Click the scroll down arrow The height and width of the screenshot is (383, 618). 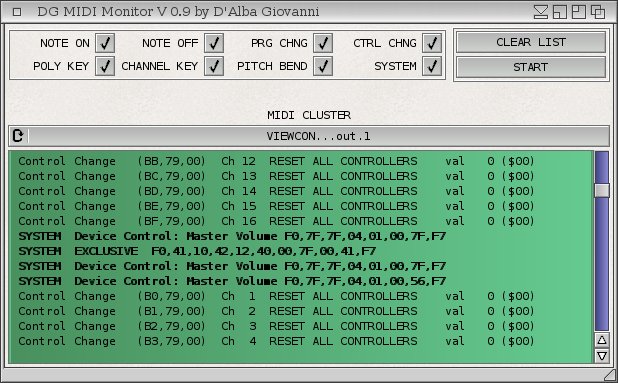point(601,356)
